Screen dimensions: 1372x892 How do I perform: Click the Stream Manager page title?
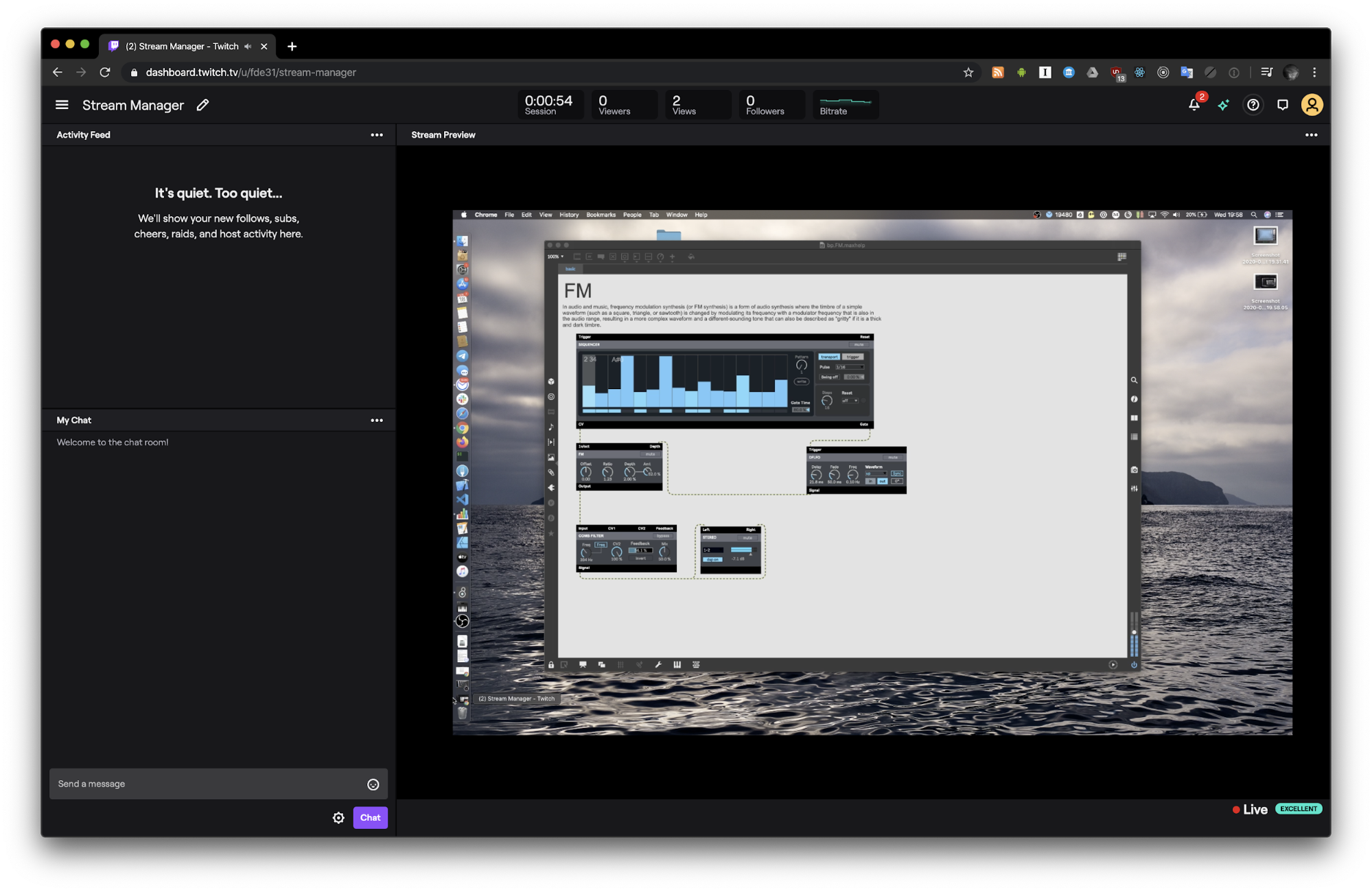point(133,105)
